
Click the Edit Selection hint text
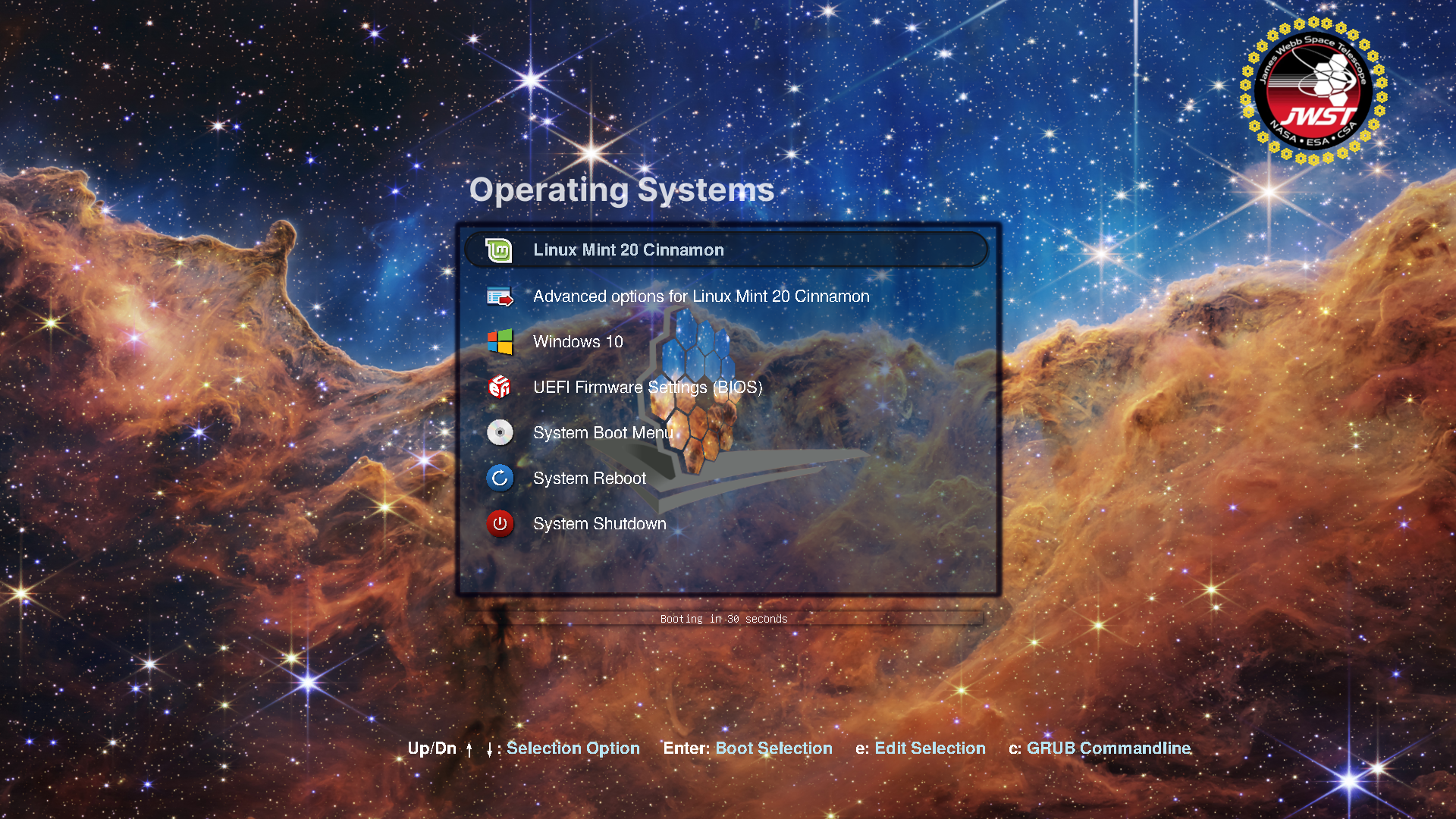click(x=930, y=748)
